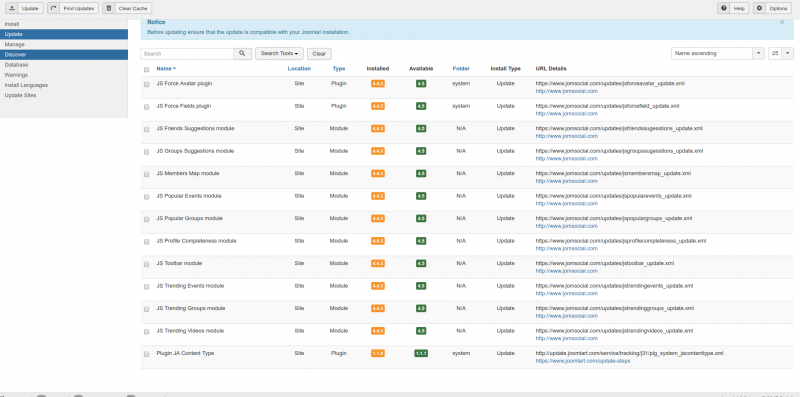Screen dimensions: 800x397
Task: Check the JS Force Avatar plugin checkbox
Action: [146, 84]
